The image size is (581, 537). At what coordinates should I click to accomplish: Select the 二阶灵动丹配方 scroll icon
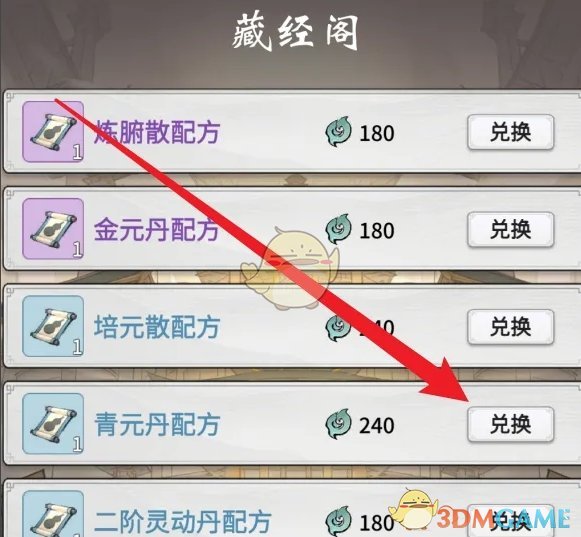pos(53,514)
